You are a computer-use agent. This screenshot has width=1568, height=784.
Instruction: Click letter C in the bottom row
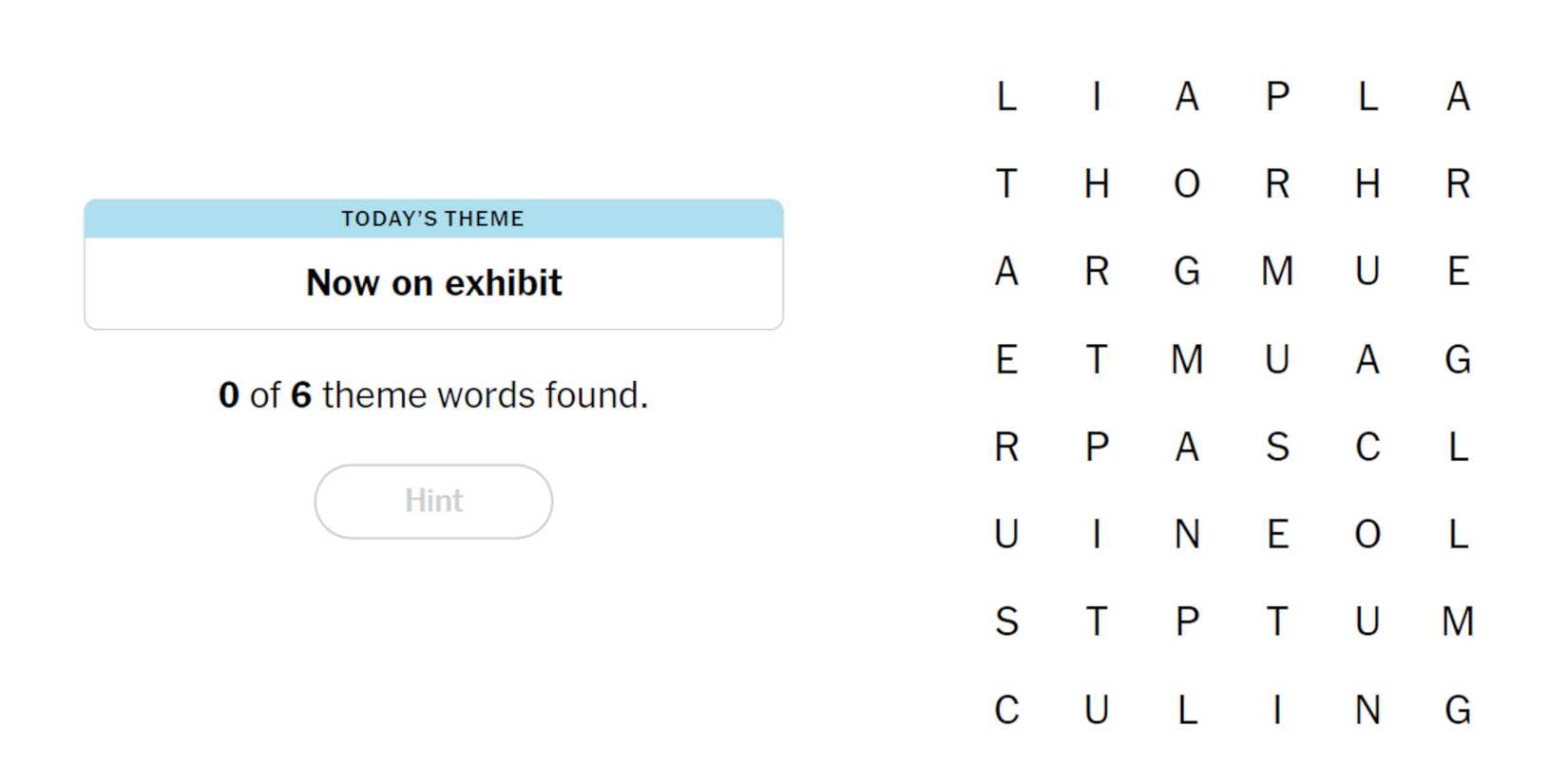[x=1006, y=710]
